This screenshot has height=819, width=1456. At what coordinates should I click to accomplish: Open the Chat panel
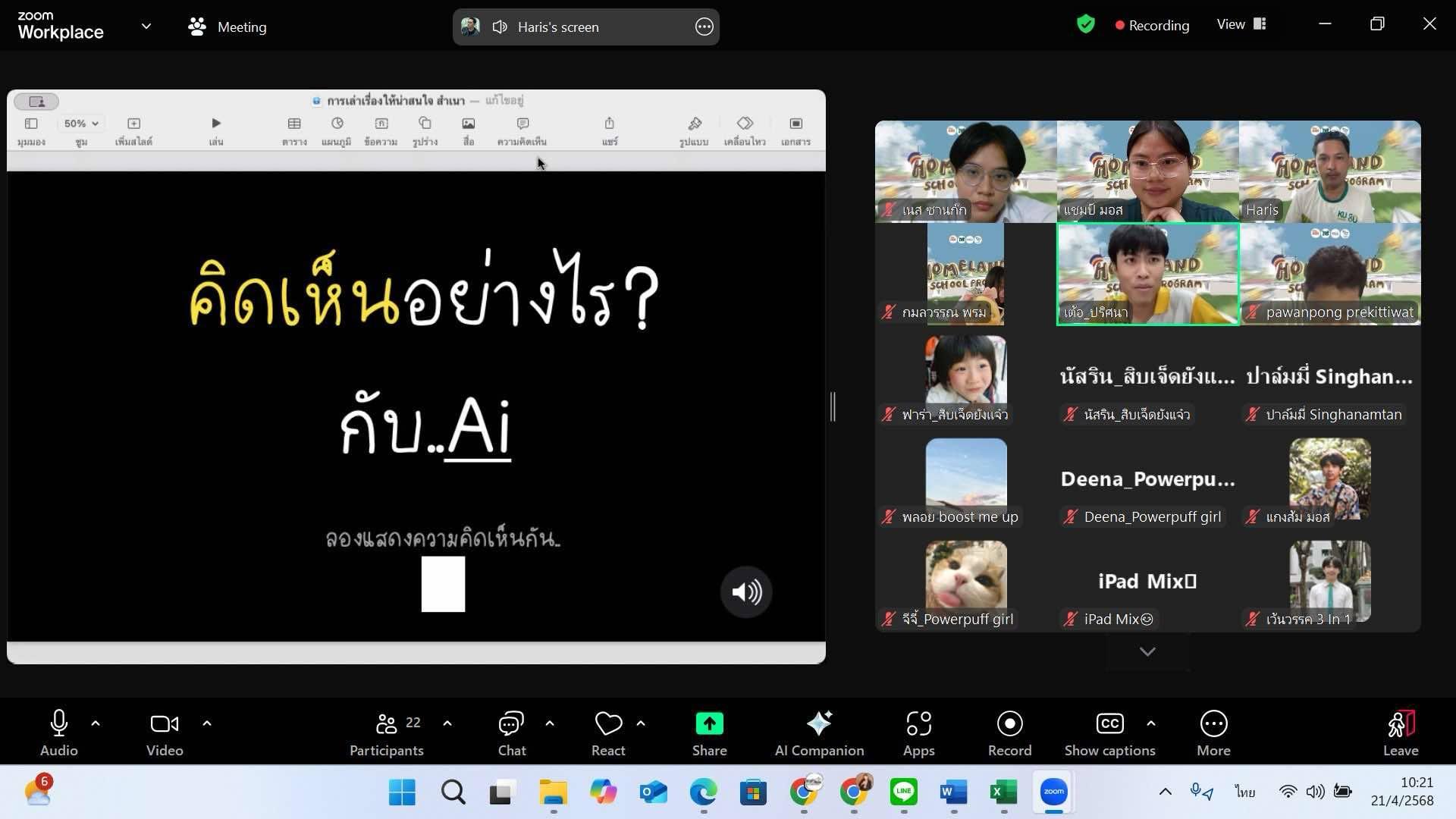511,733
